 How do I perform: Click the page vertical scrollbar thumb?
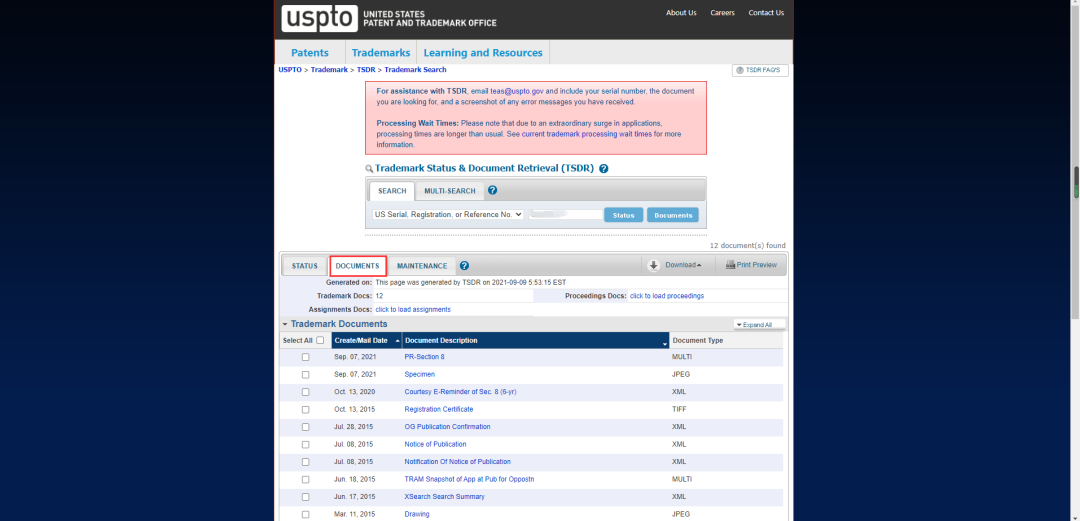click(x=1077, y=183)
